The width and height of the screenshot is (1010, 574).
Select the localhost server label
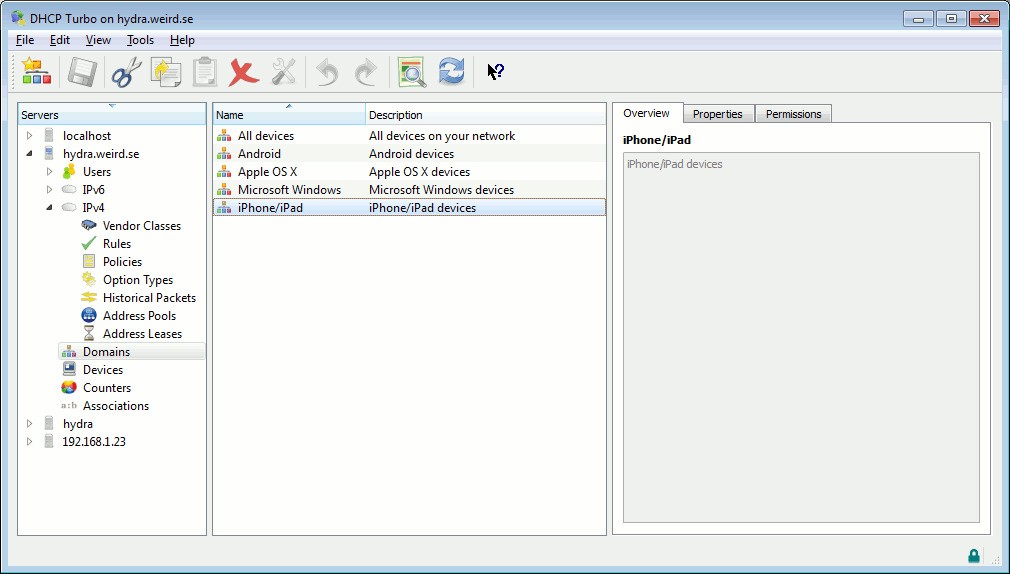tap(87, 136)
